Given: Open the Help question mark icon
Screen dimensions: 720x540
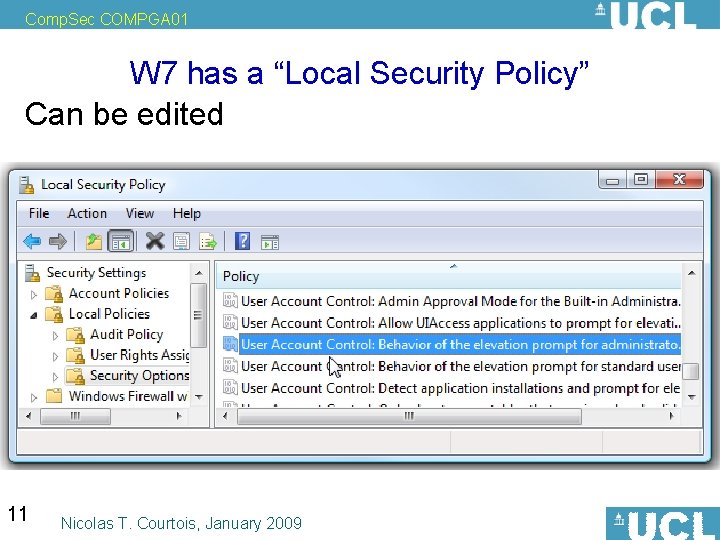Looking at the screenshot, I should tap(242, 241).
